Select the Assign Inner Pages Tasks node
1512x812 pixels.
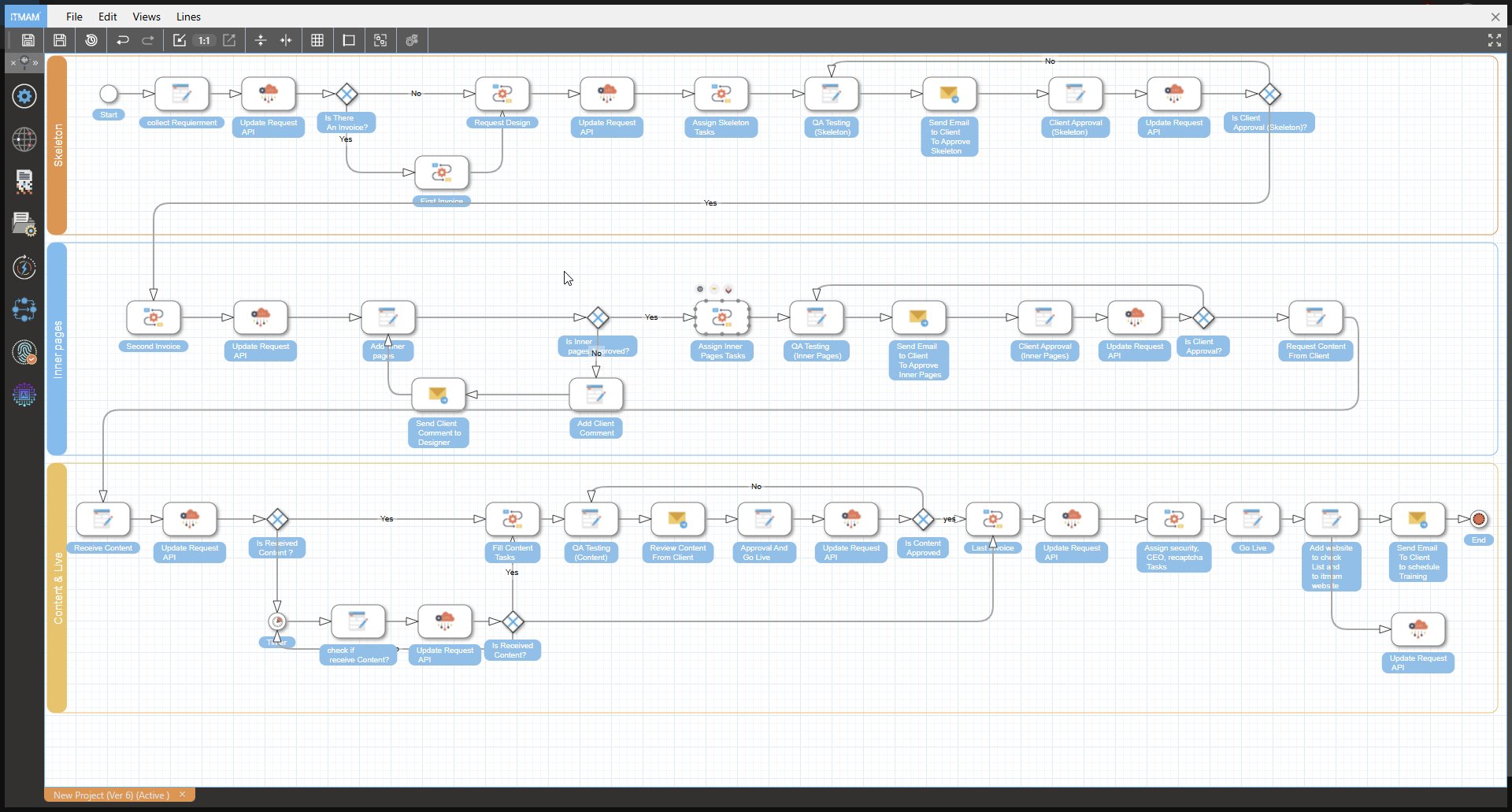722,317
